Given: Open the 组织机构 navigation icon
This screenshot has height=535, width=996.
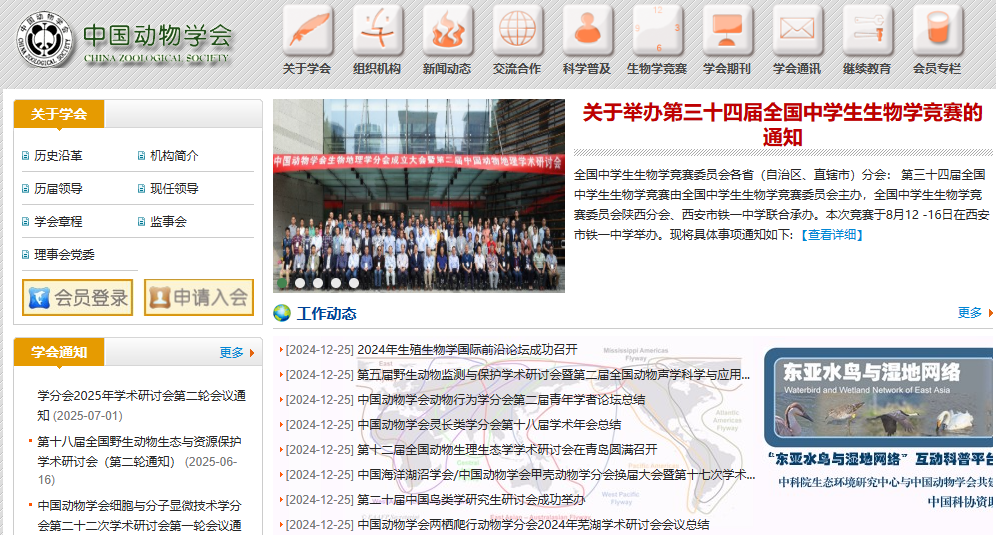Looking at the screenshot, I should click(377, 31).
